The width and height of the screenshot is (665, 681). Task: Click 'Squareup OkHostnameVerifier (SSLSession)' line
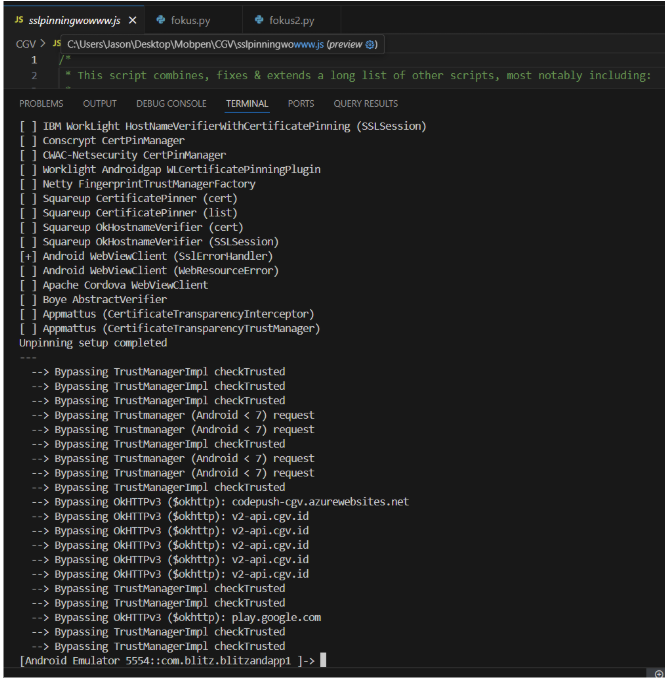pyautogui.click(x=149, y=241)
